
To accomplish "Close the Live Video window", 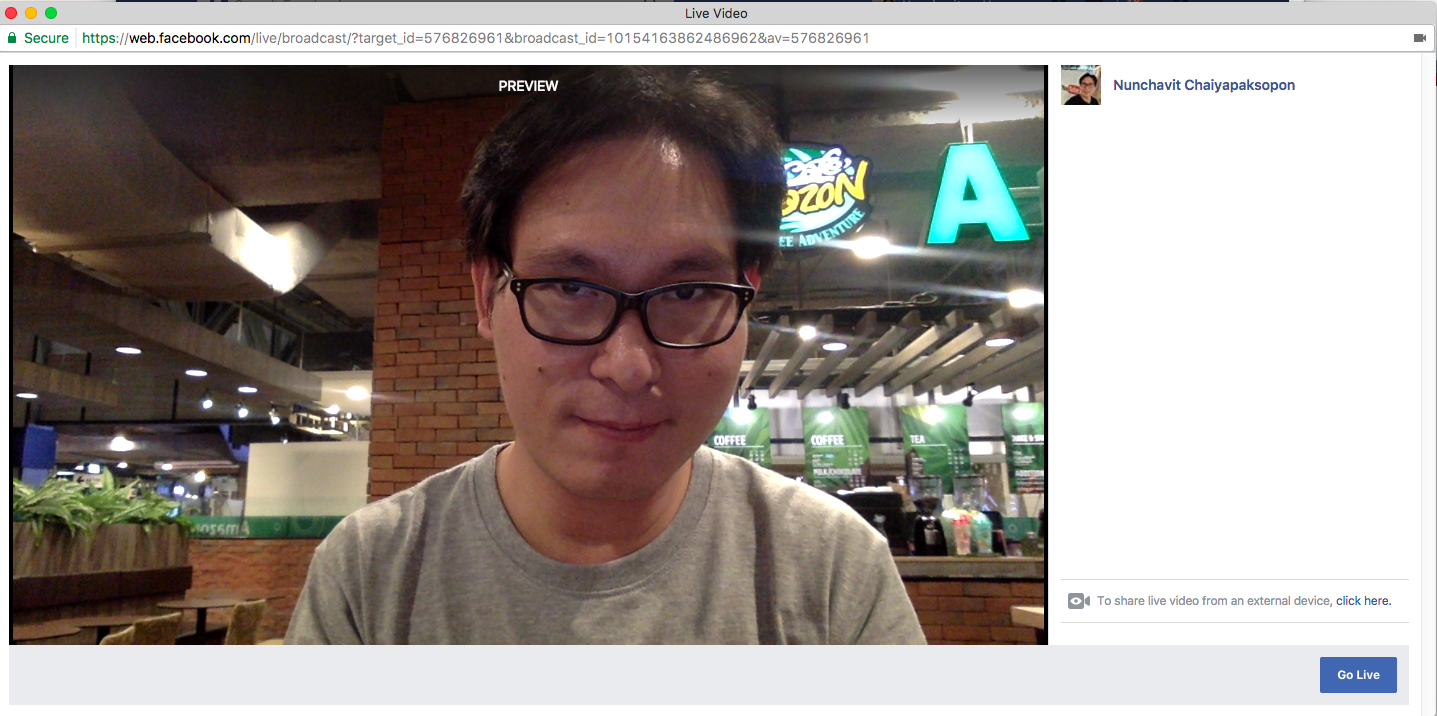I will pos(12,13).
